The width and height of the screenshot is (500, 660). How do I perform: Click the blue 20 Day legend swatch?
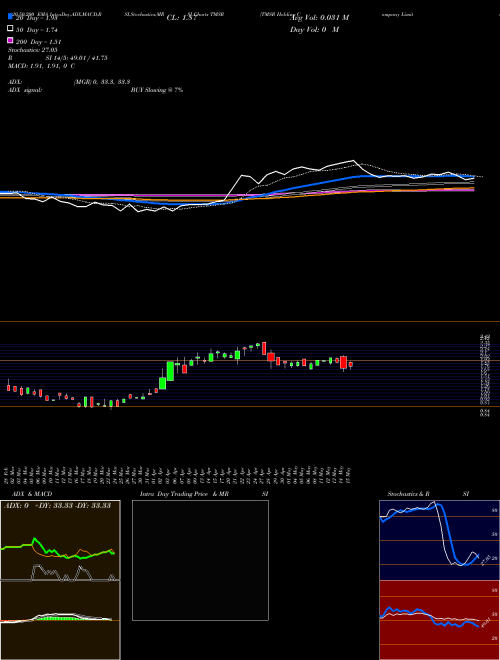click(10, 17)
